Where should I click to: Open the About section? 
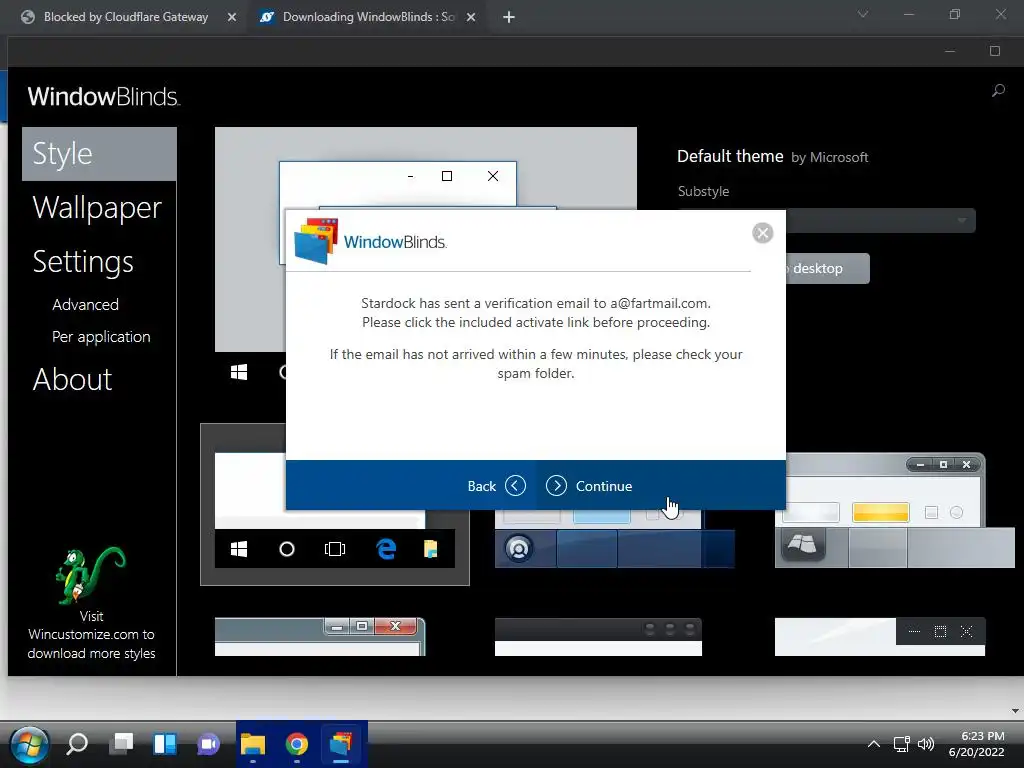coord(72,379)
